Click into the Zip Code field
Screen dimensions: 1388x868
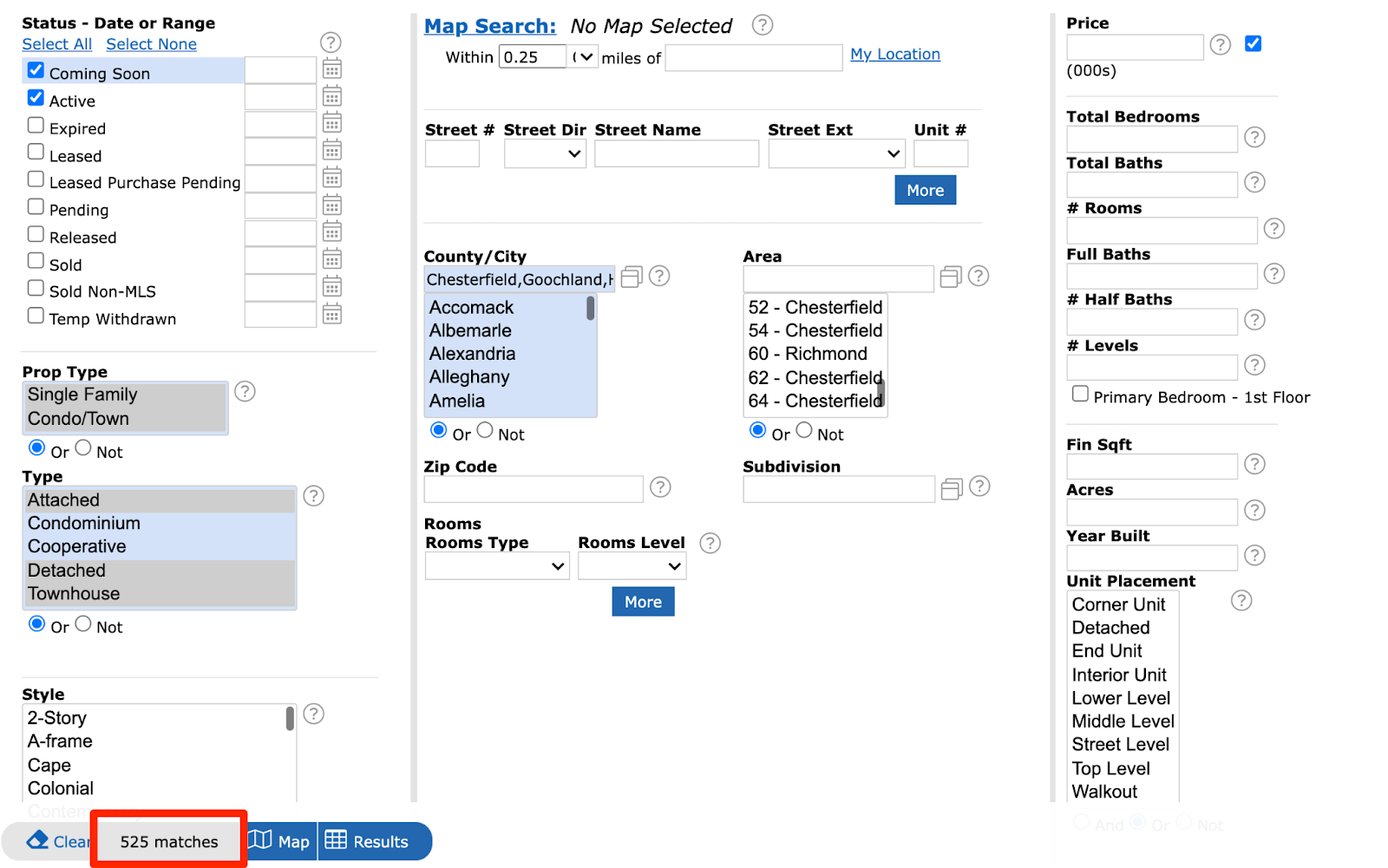pos(533,489)
